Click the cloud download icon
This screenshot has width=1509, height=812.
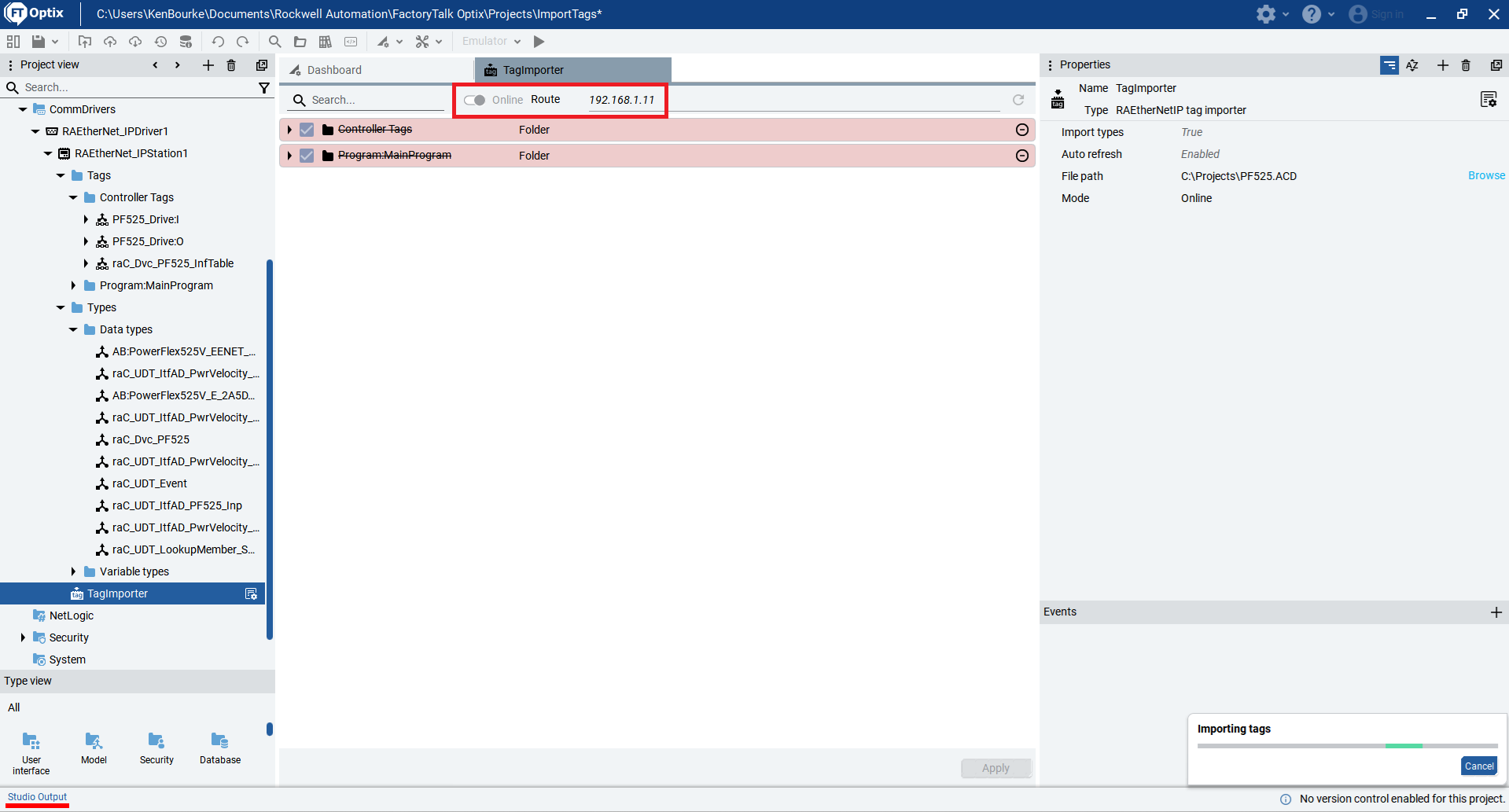point(135,42)
